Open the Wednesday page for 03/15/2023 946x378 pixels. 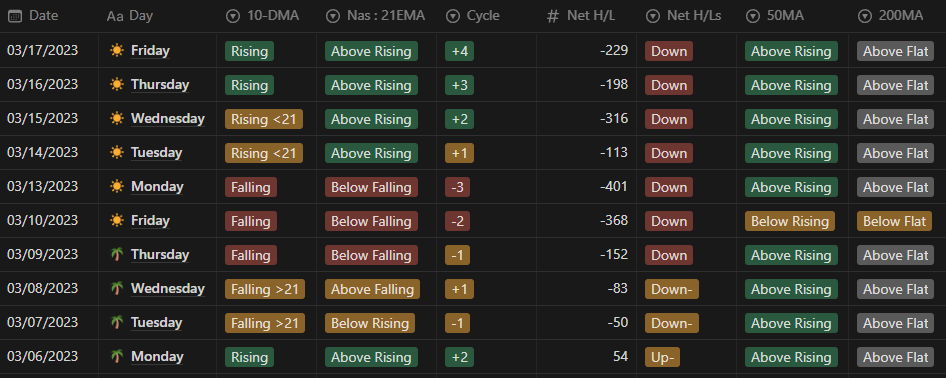coord(168,119)
